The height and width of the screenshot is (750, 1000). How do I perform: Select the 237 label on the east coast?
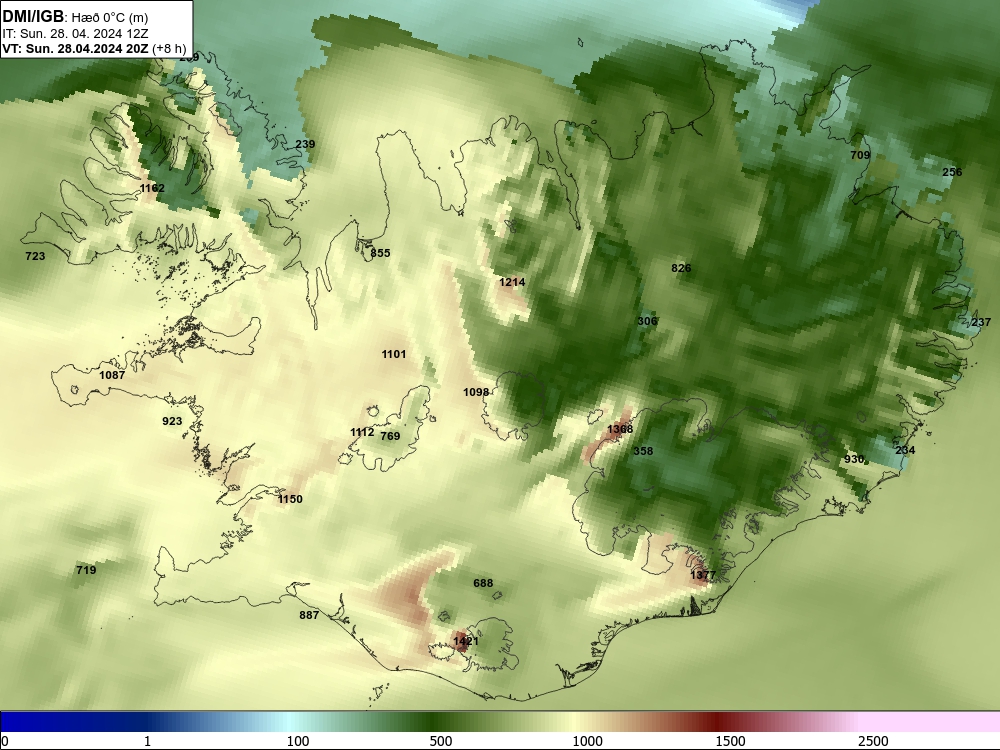(x=982, y=322)
